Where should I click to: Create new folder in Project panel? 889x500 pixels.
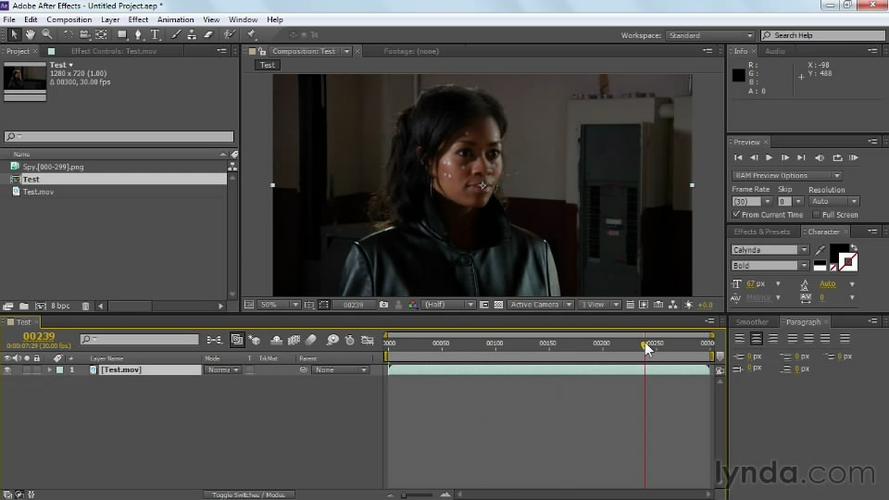[24, 306]
